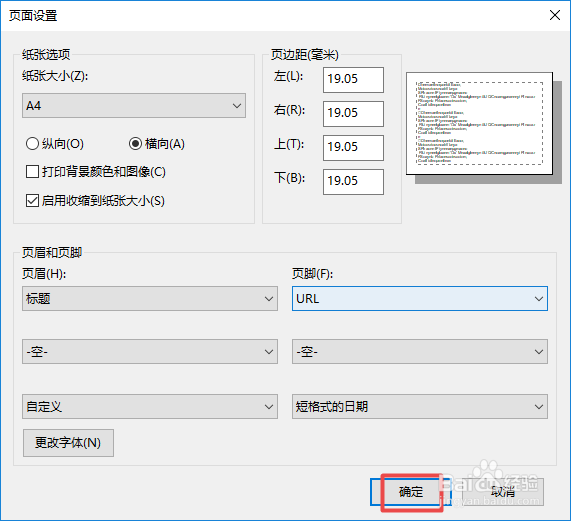571x521 pixels.
Task: Click the 取消 cancel button
Action: [x=503, y=492]
